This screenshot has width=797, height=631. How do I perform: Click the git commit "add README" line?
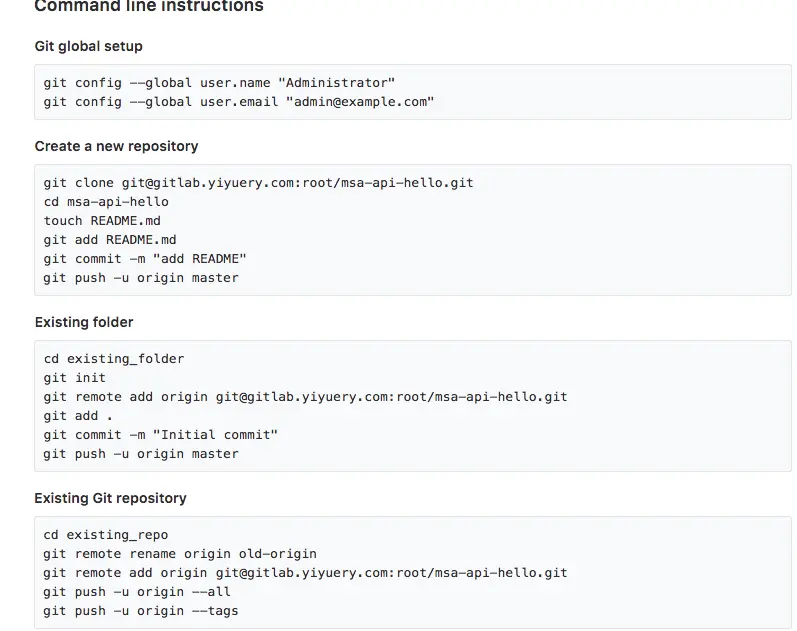(x=145, y=258)
